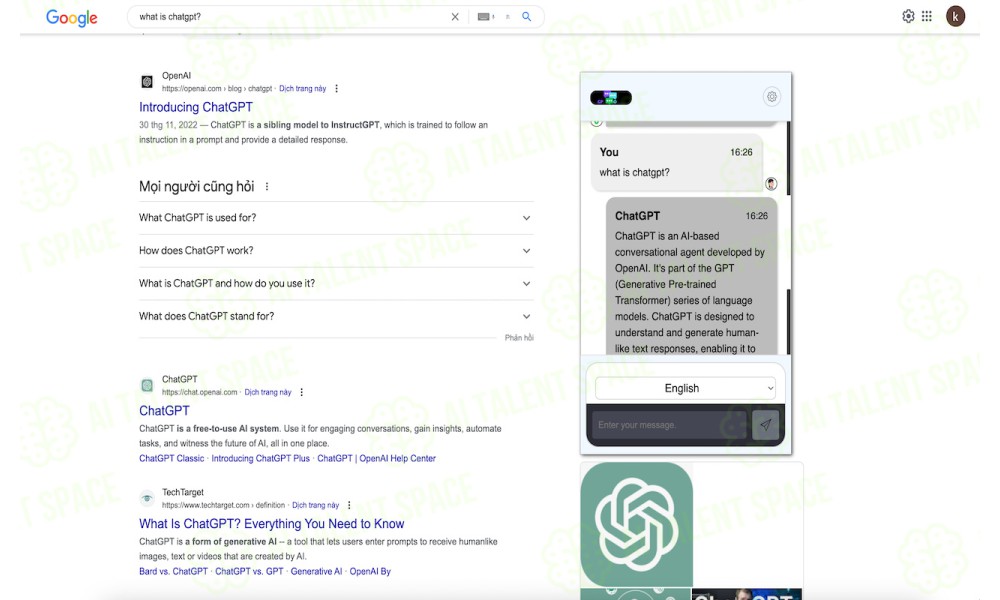Open the ChatGPT logo image thumbnail
1000x600 pixels.
coord(636,525)
